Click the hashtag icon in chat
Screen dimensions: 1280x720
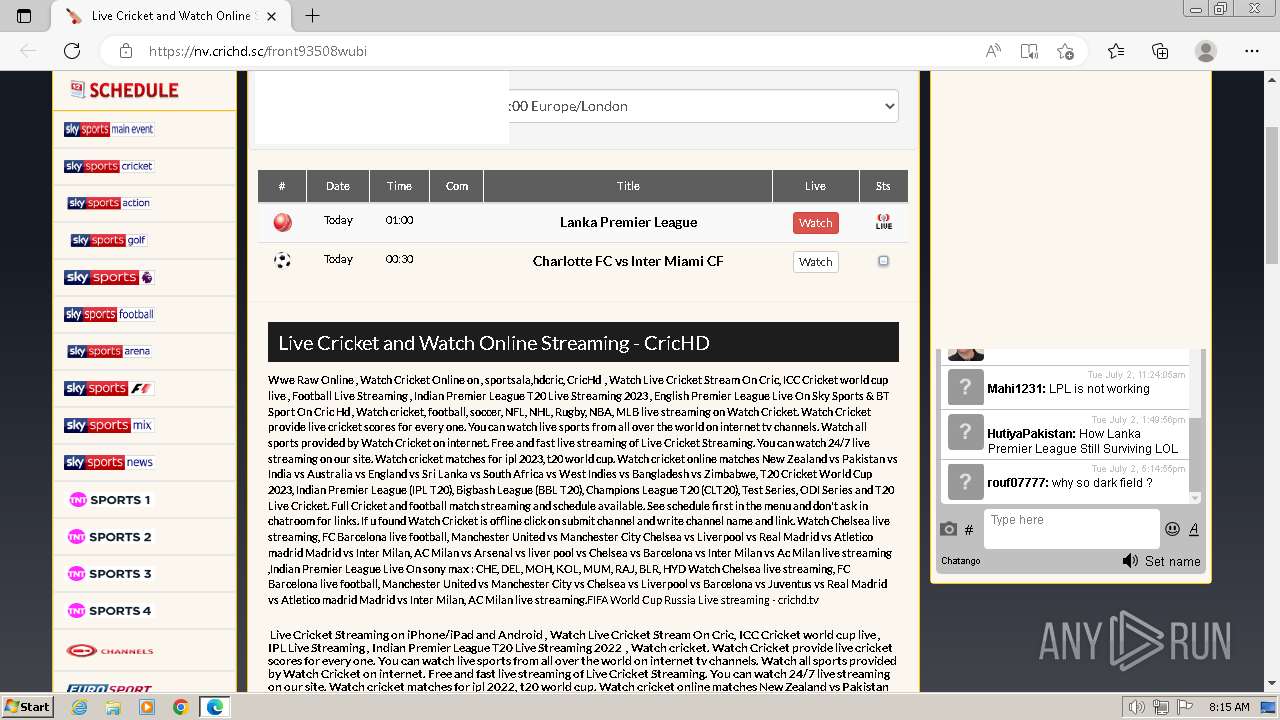(x=968, y=530)
